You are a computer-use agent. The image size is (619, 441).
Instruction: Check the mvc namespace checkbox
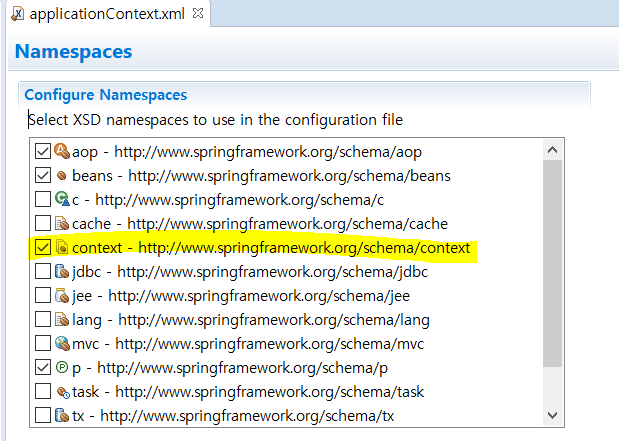[43, 343]
